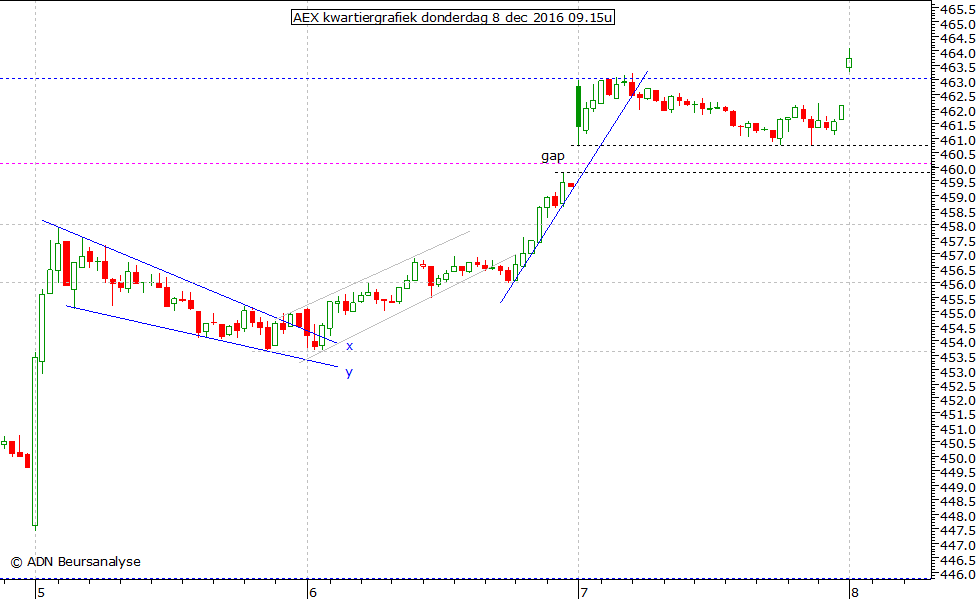Click the blue 'x' trendline label
Viewport: 979px width, 599px height.
click(350, 346)
